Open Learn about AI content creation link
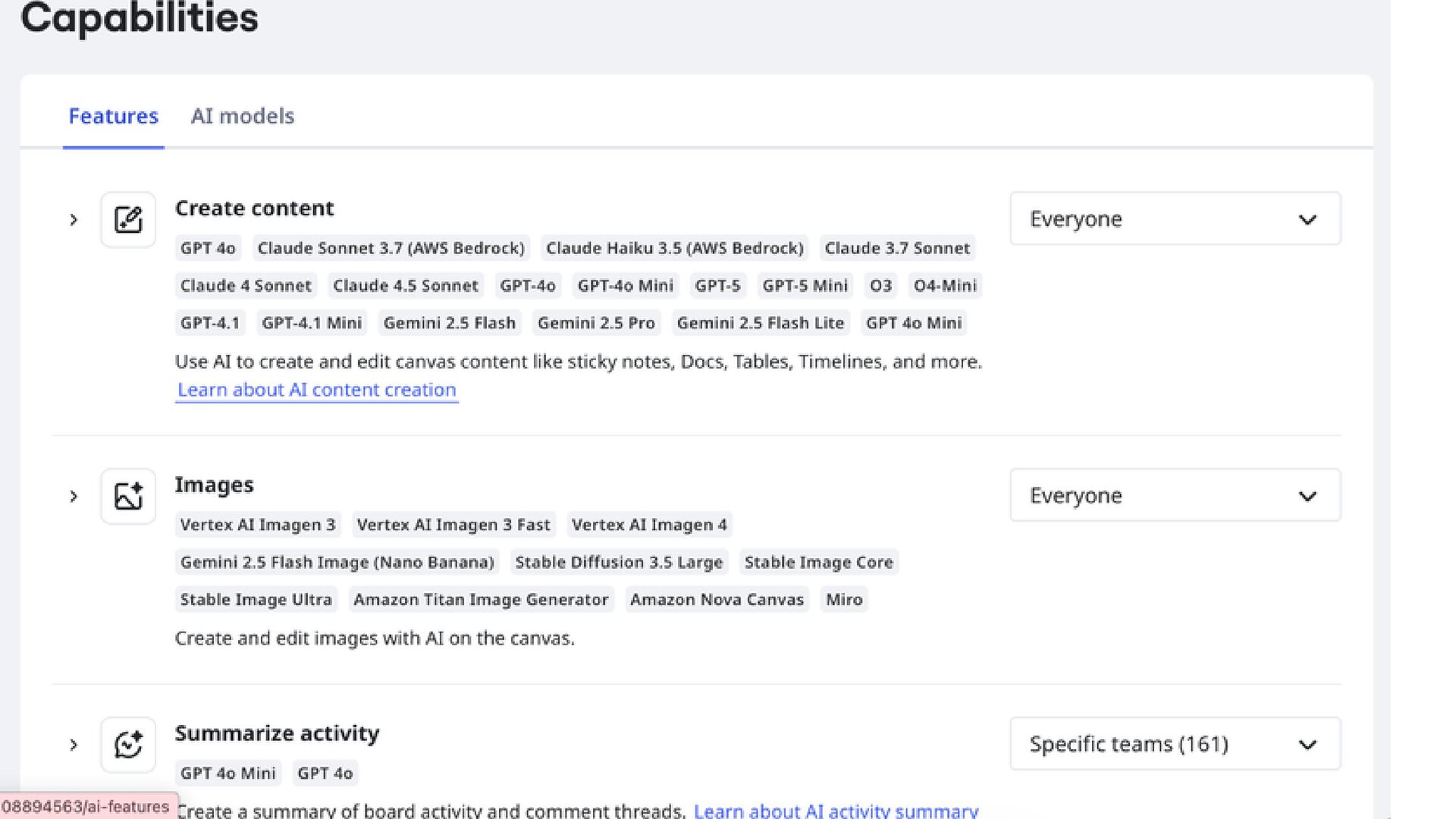 click(x=316, y=390)
